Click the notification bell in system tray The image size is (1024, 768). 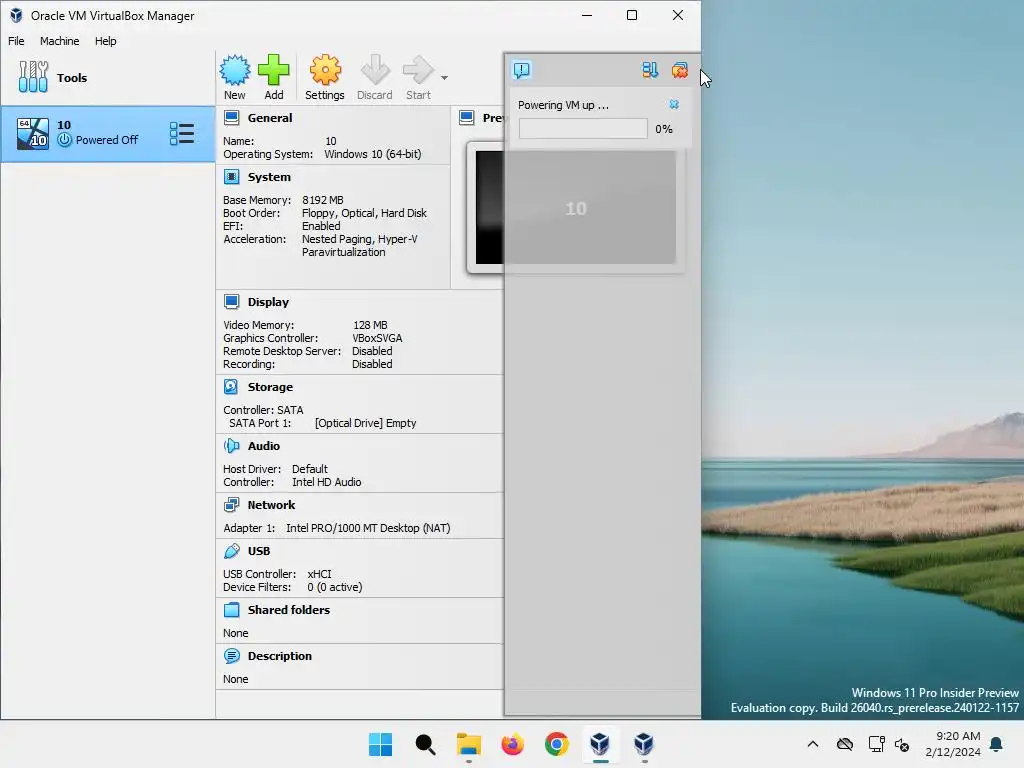click(997, 744)
